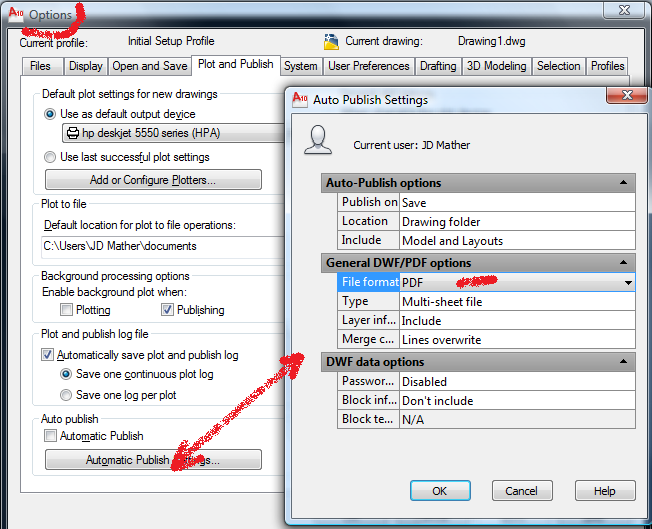Click the default plot-to-file location field

point(162,246)
